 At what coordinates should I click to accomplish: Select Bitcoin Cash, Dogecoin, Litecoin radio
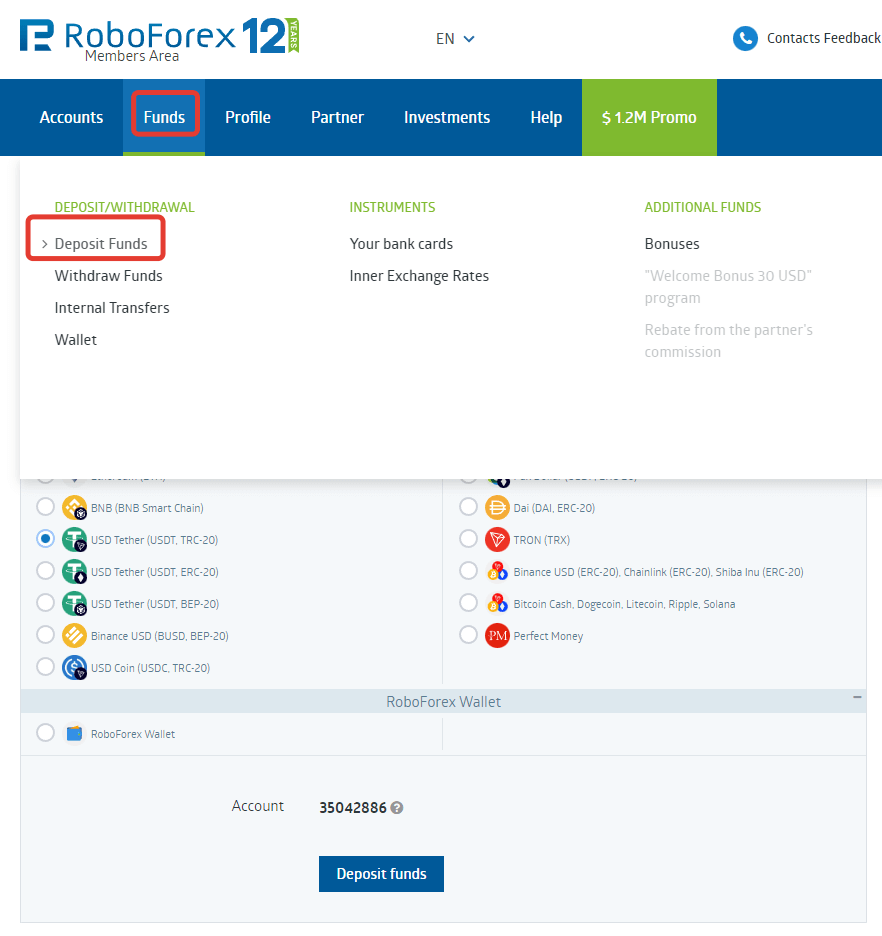pyautogui.click(x=468, y=602)
